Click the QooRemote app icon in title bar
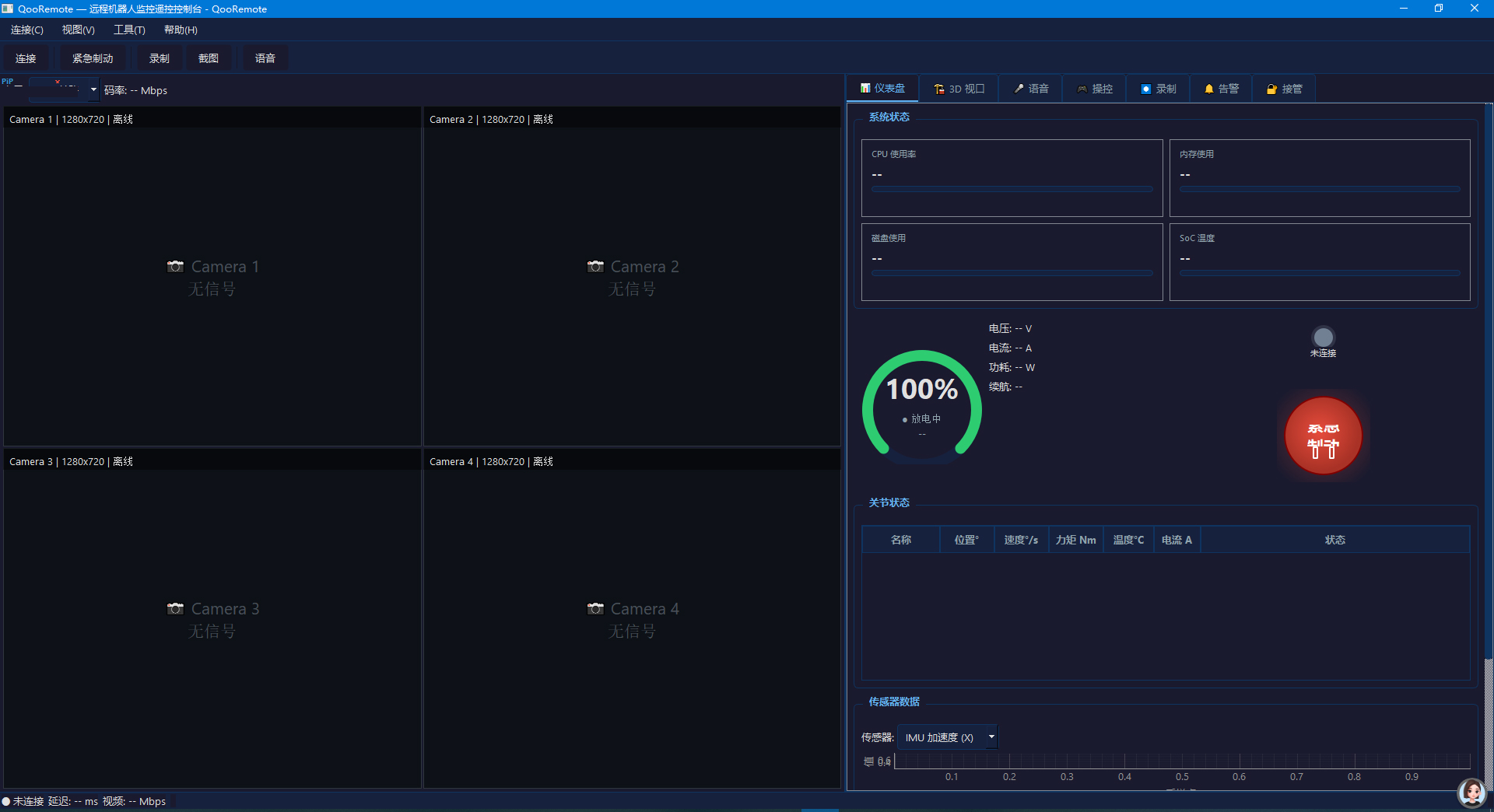This screenshot has height=812, width=1494. [8, 9]
